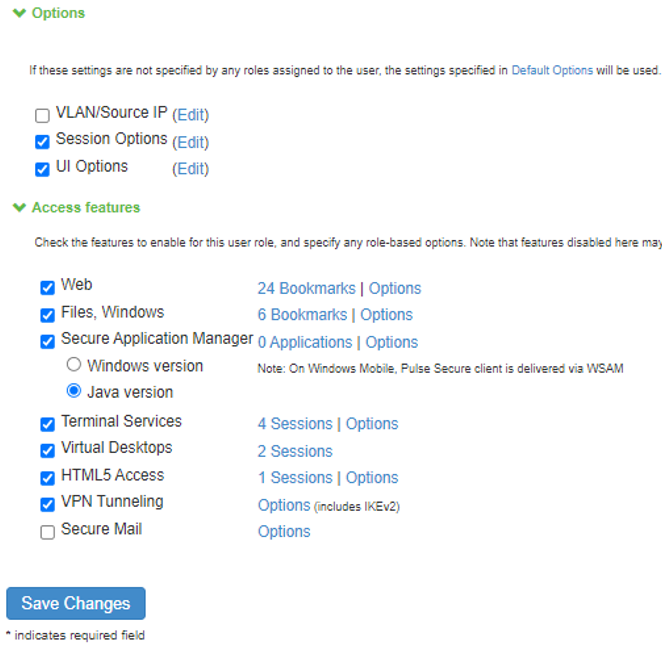Disable the Web access feature checkbox
Screen dimensions: 662x646
pos(48,288)
